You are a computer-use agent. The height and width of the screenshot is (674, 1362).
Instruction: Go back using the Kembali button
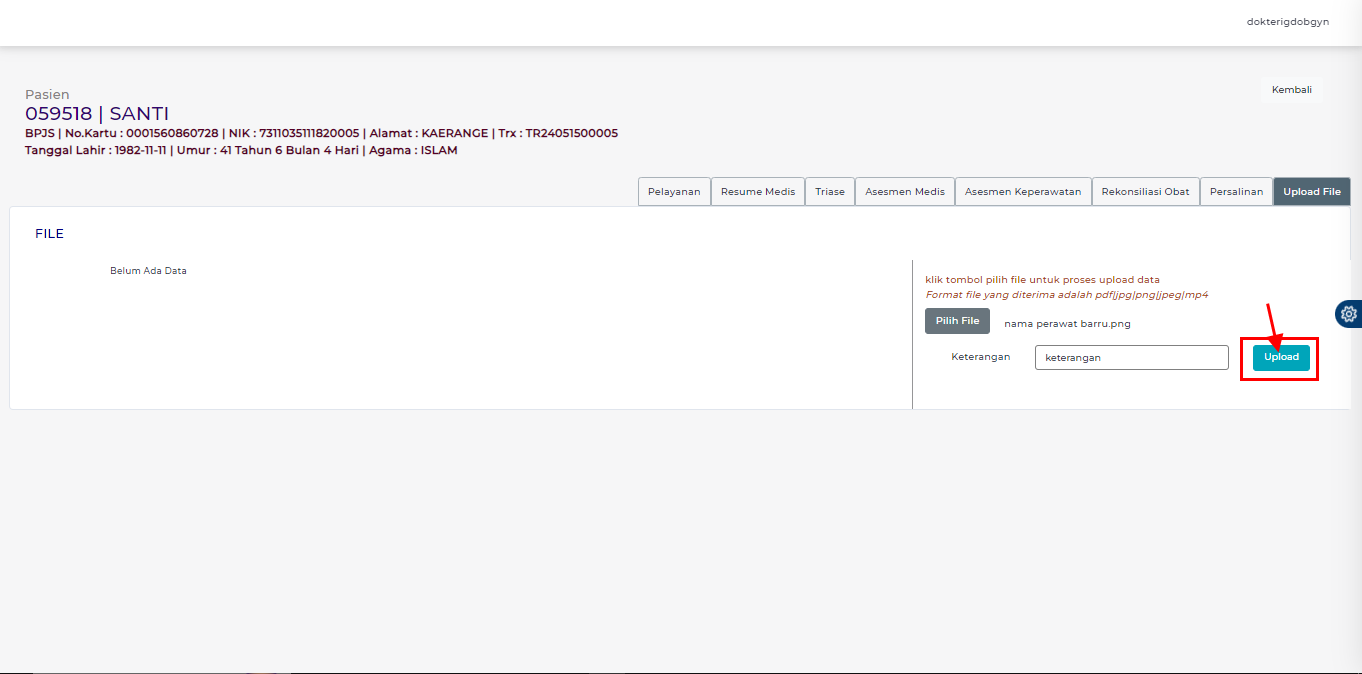(1291, 89)
